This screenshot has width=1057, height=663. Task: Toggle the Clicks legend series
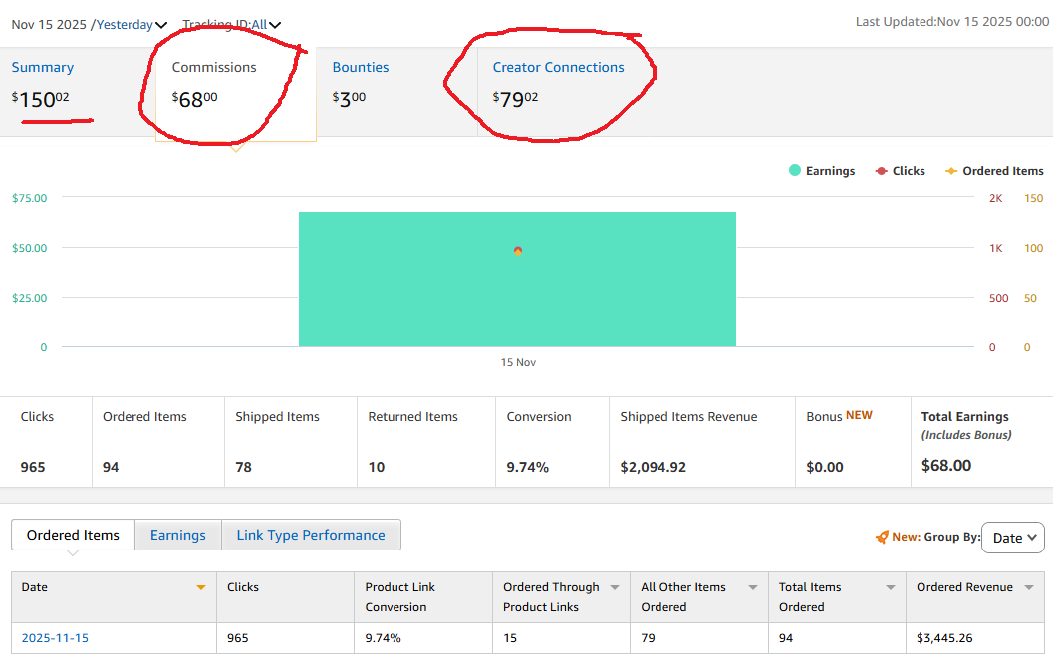(900, 171)
